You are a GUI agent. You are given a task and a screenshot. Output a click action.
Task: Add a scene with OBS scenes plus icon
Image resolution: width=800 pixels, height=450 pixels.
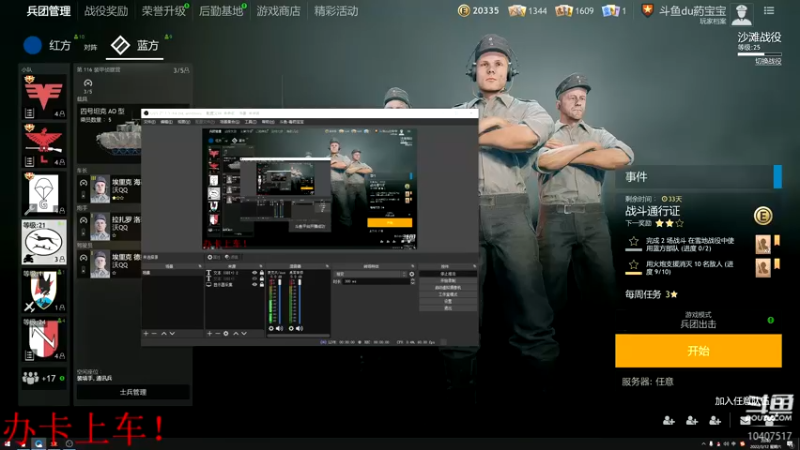[x=146, y=333]
